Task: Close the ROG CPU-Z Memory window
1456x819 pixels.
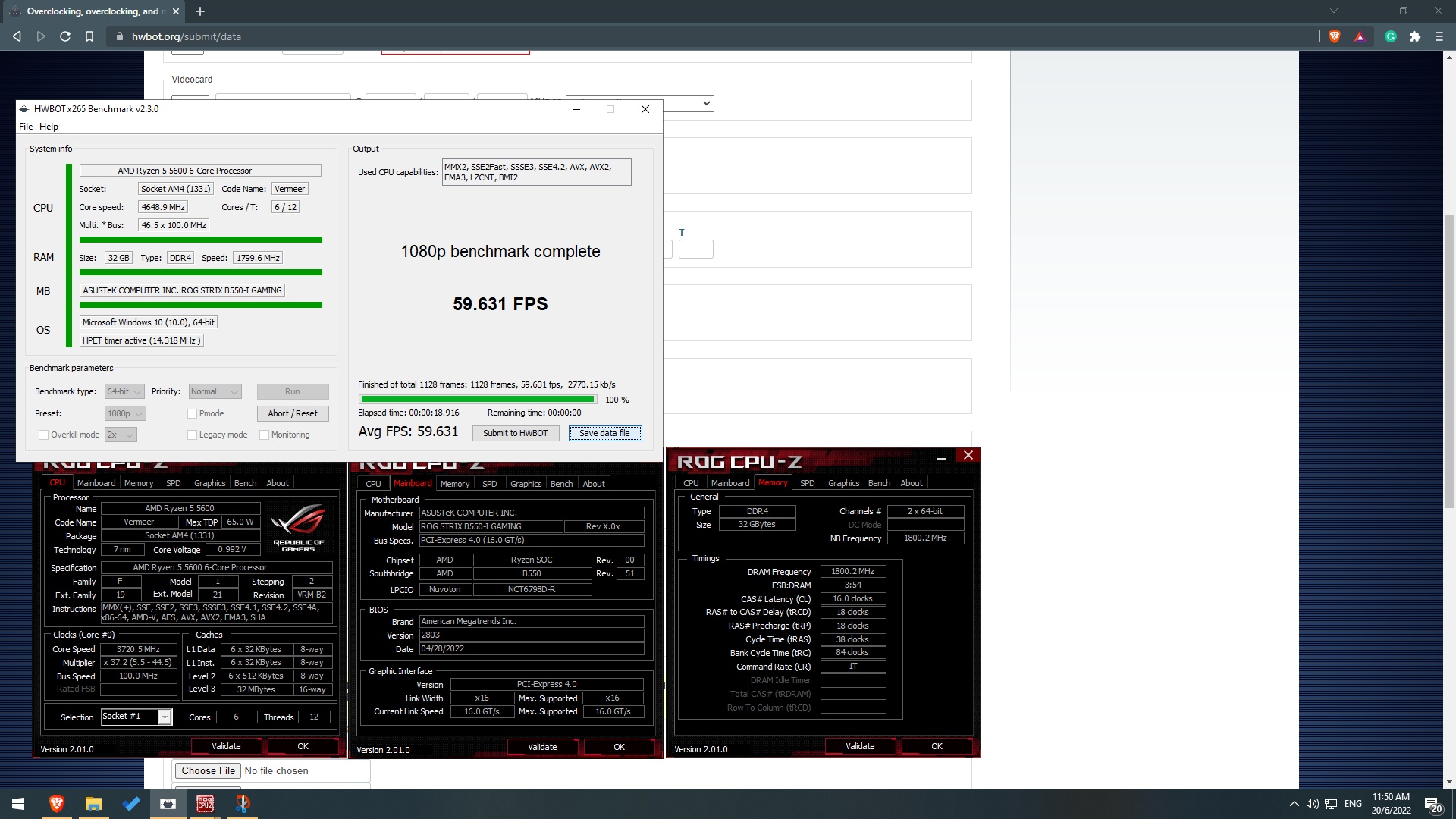Action: point(968,455)
